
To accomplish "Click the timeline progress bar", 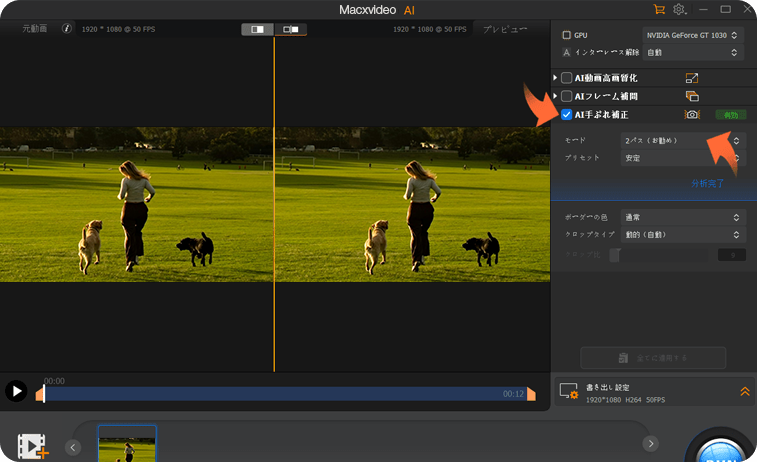I will pos(285,394).
